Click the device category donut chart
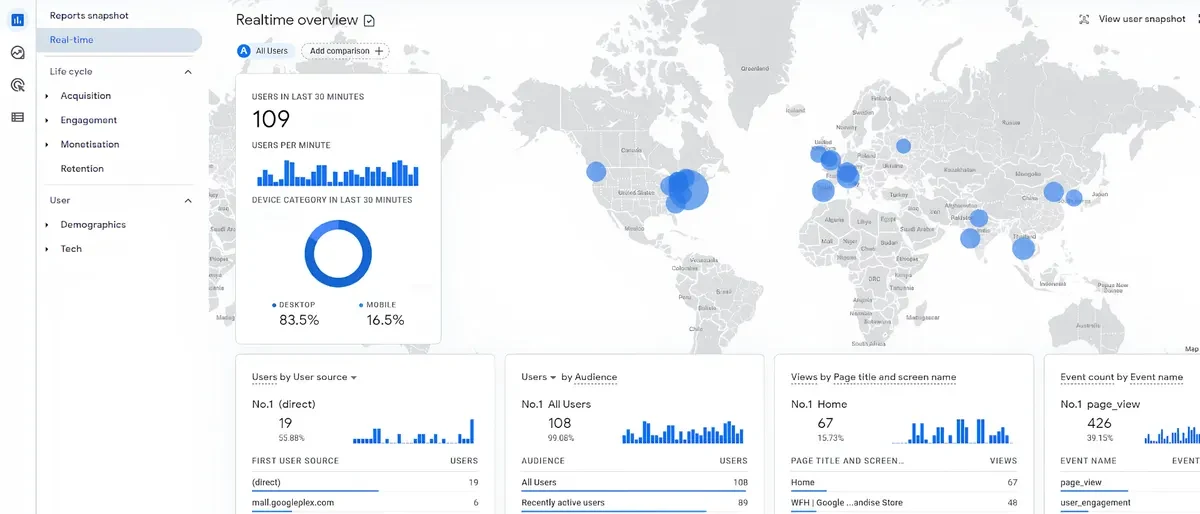 tap(338, 254)
